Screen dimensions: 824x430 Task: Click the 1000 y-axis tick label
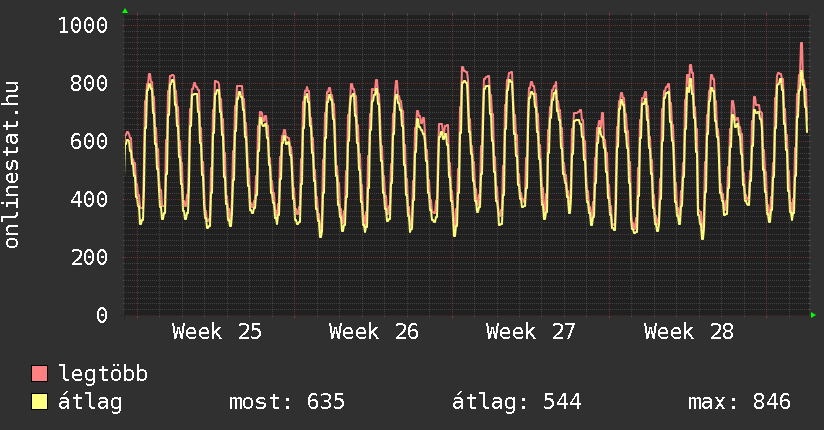(x=83, y=25)
